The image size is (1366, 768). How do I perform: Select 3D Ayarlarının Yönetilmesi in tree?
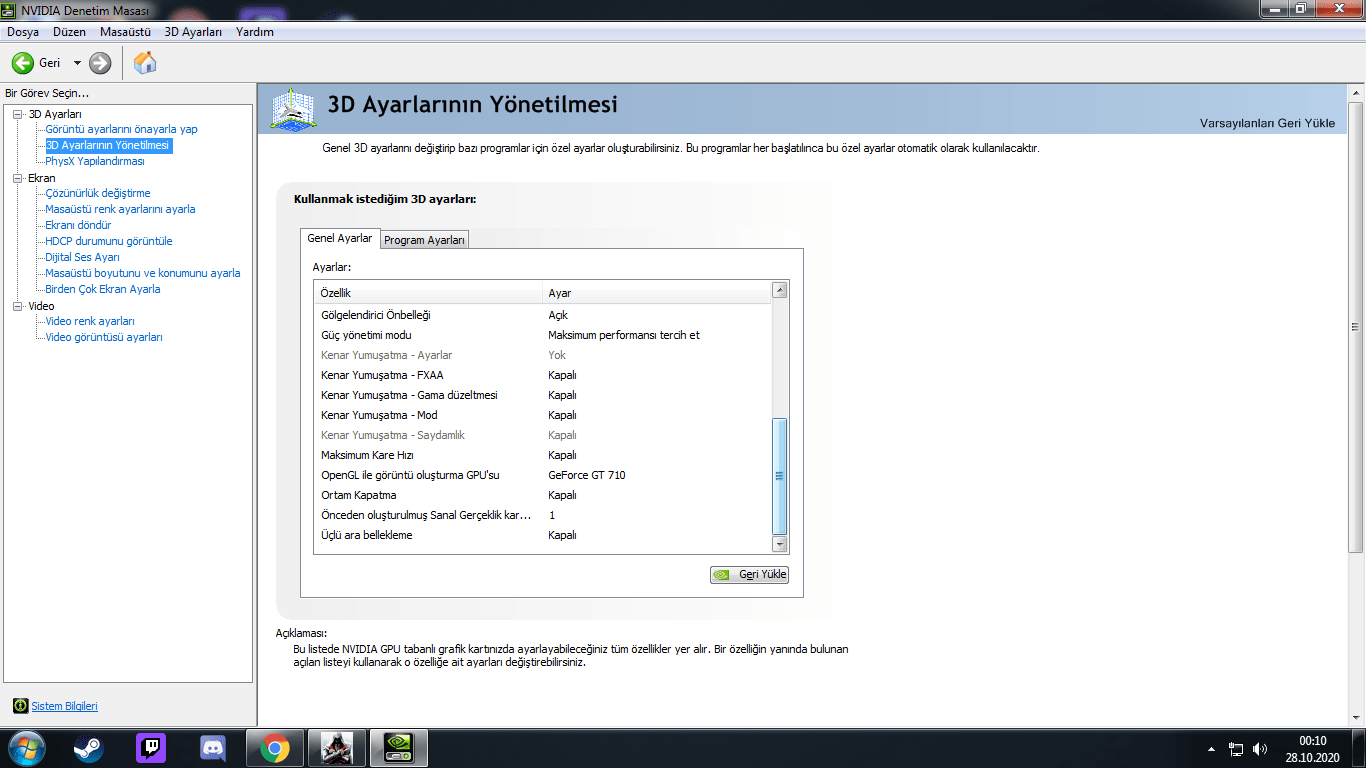pyautogui.click(x=108, y=145)
